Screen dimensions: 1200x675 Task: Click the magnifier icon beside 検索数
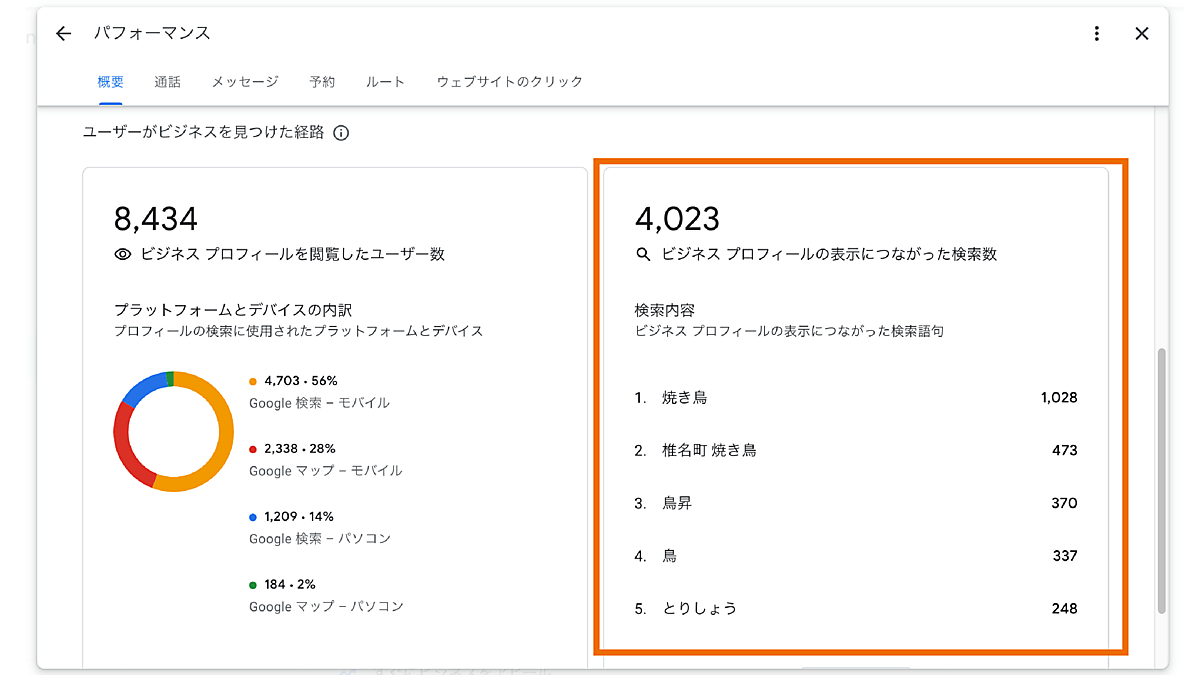pos(644,255)
